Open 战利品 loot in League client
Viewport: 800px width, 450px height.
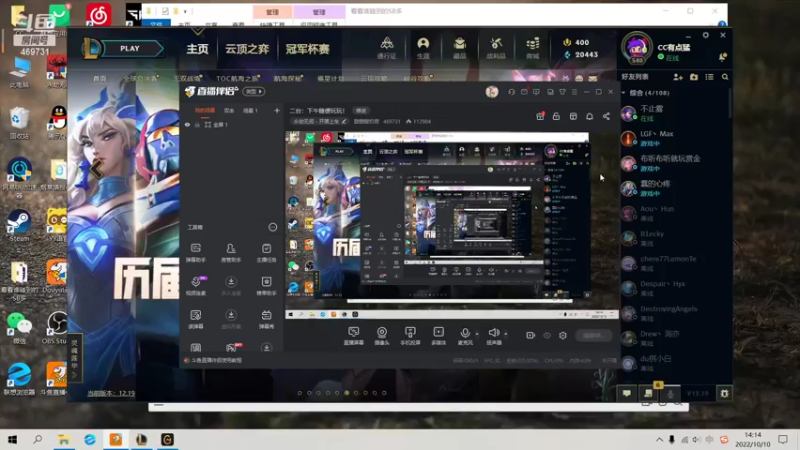(x=496, y=48)
